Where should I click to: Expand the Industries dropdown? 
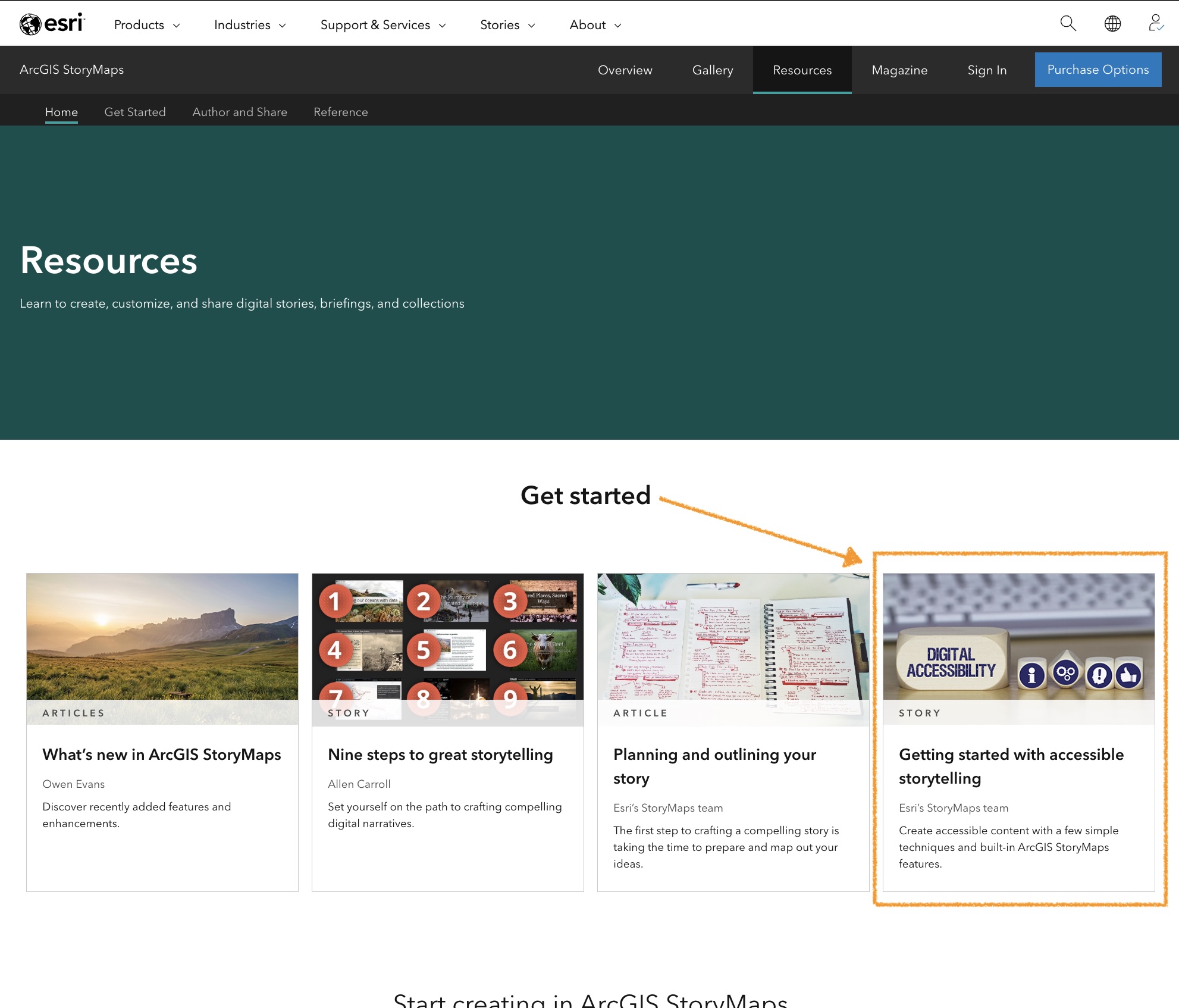(249, 25)
